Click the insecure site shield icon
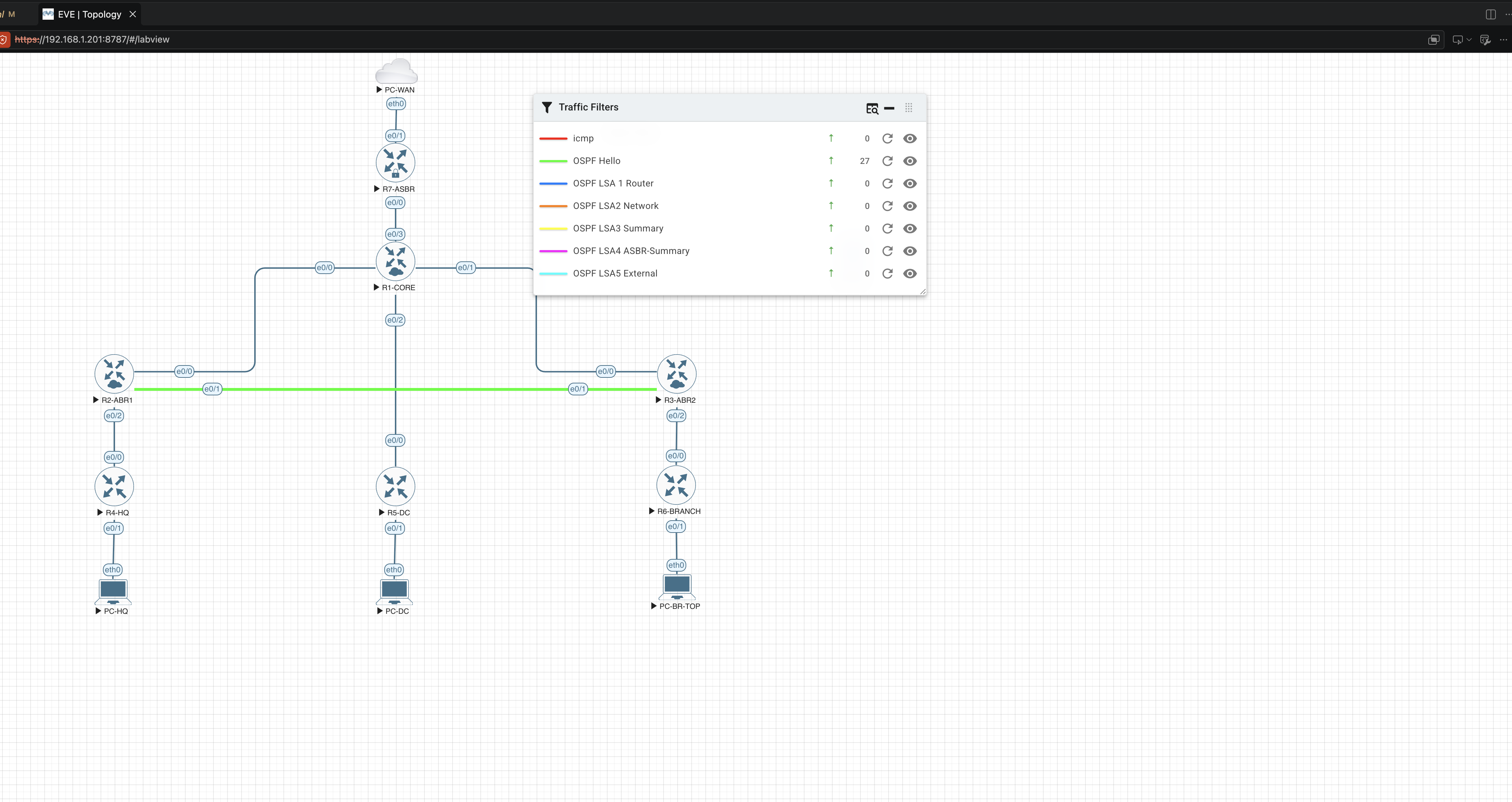The image size is (1512, 802). (x=4, y=39)
